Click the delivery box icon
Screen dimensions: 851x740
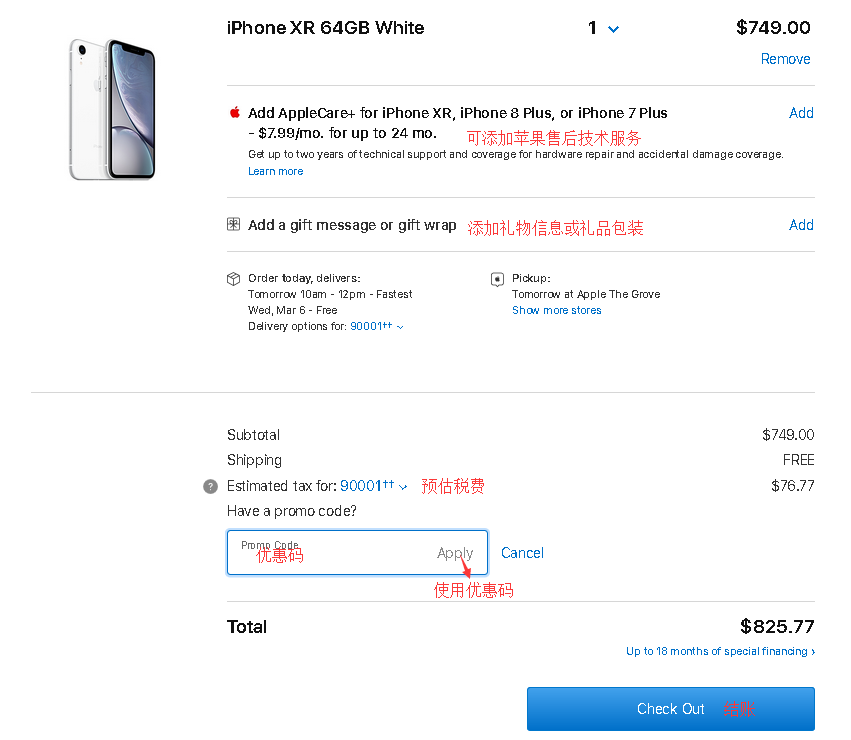click(x=234, y=279)
